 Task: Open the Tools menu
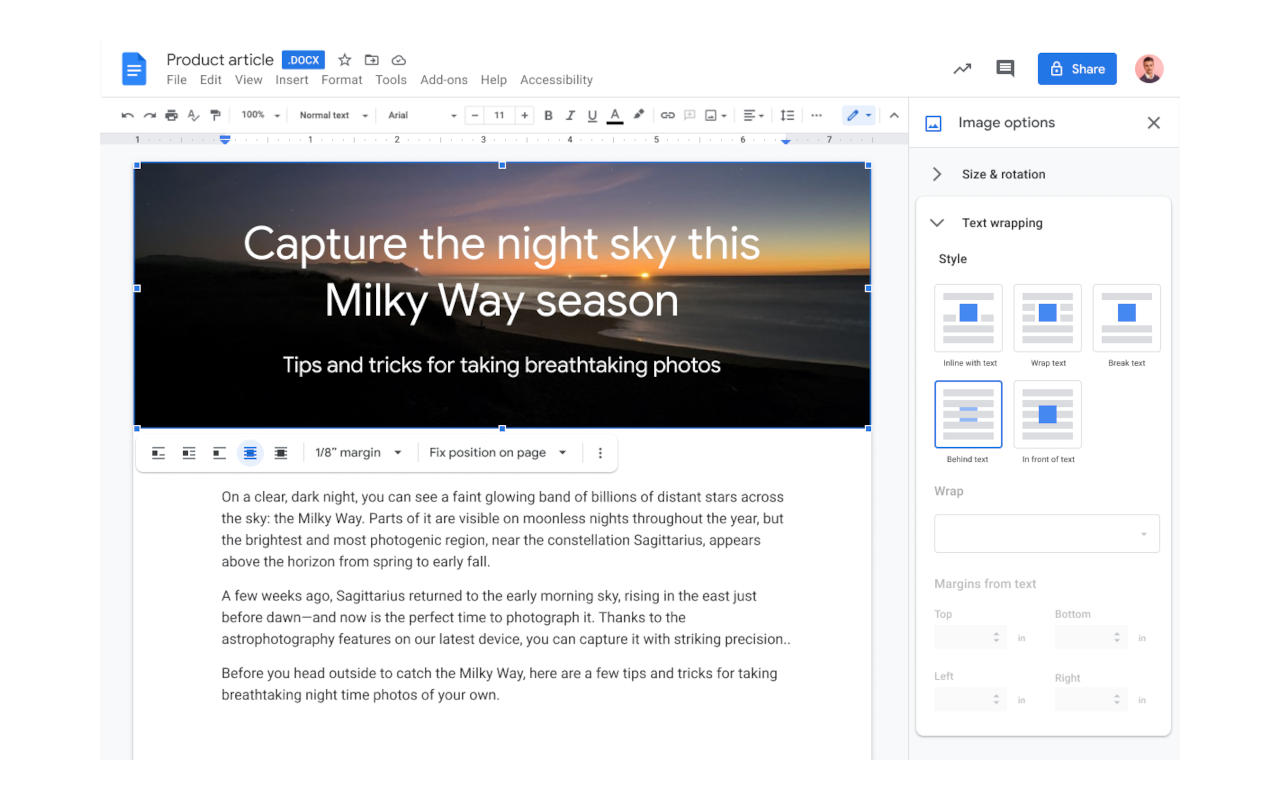click(x=391, y=79)
